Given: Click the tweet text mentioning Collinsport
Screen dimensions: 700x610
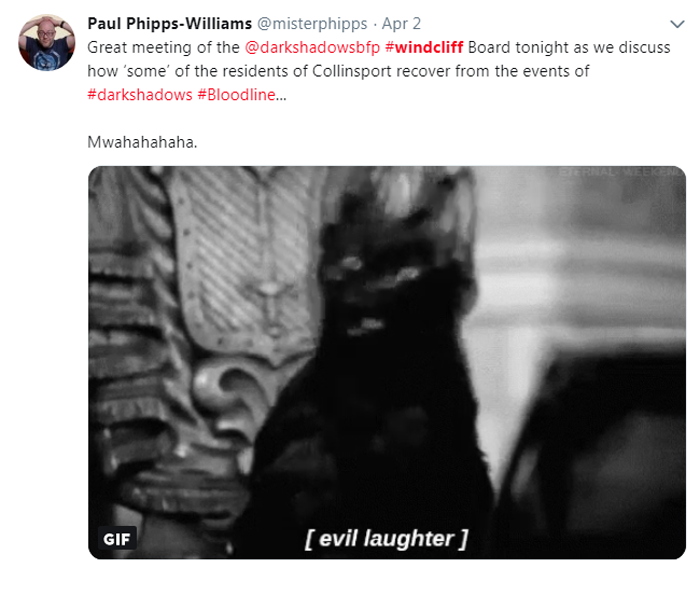Looking at the screenshot, I should coord(338,71).
